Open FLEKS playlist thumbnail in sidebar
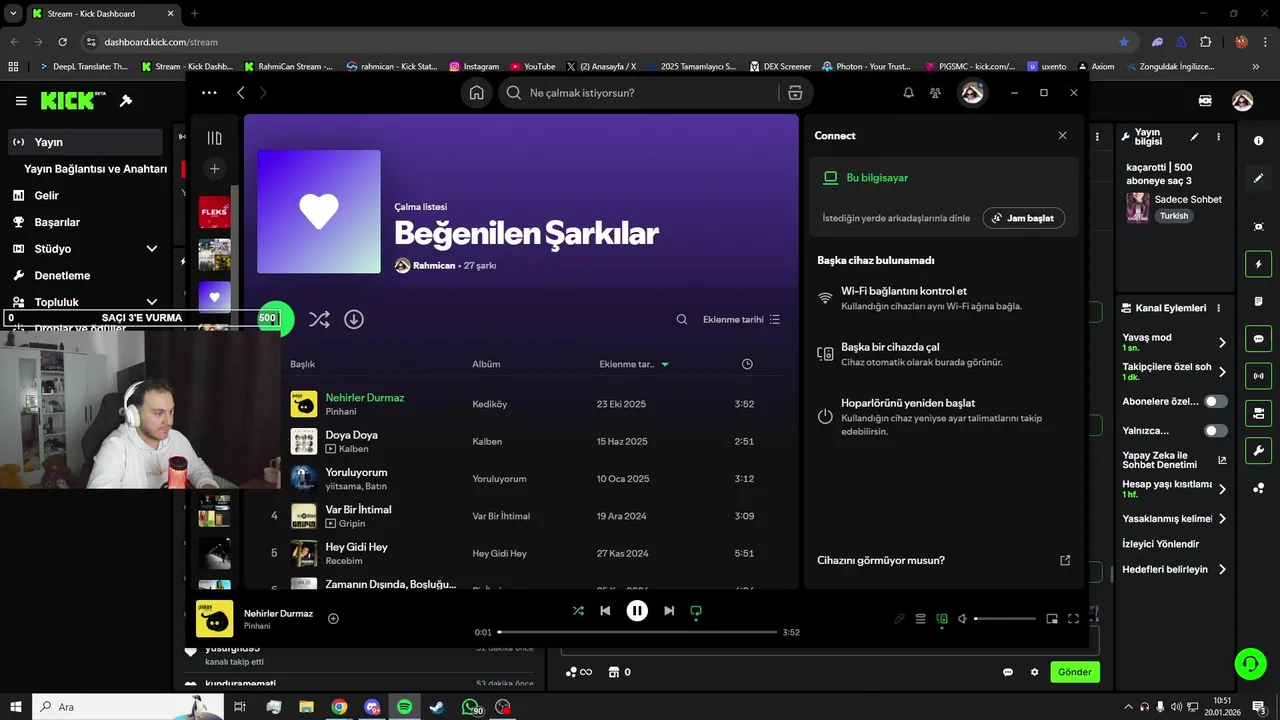The height and width of the screenshot is (720, 1280). coord(214,212)
